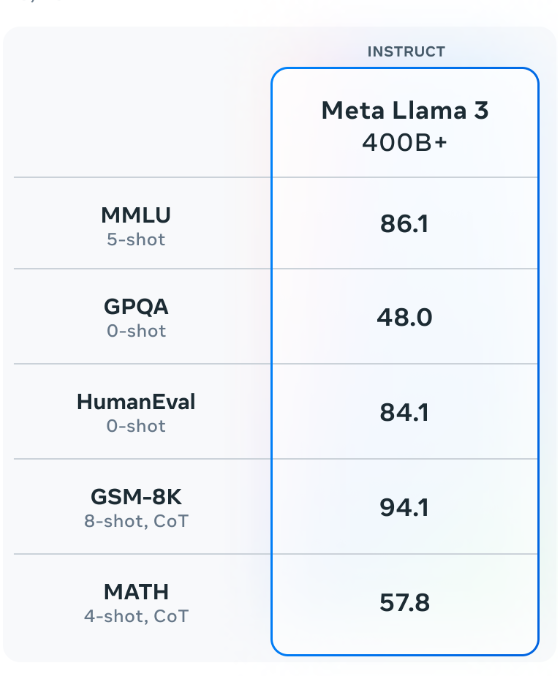
Task: Click the 5-shot subtitle under MMLU
Action: tap(136, 240)
